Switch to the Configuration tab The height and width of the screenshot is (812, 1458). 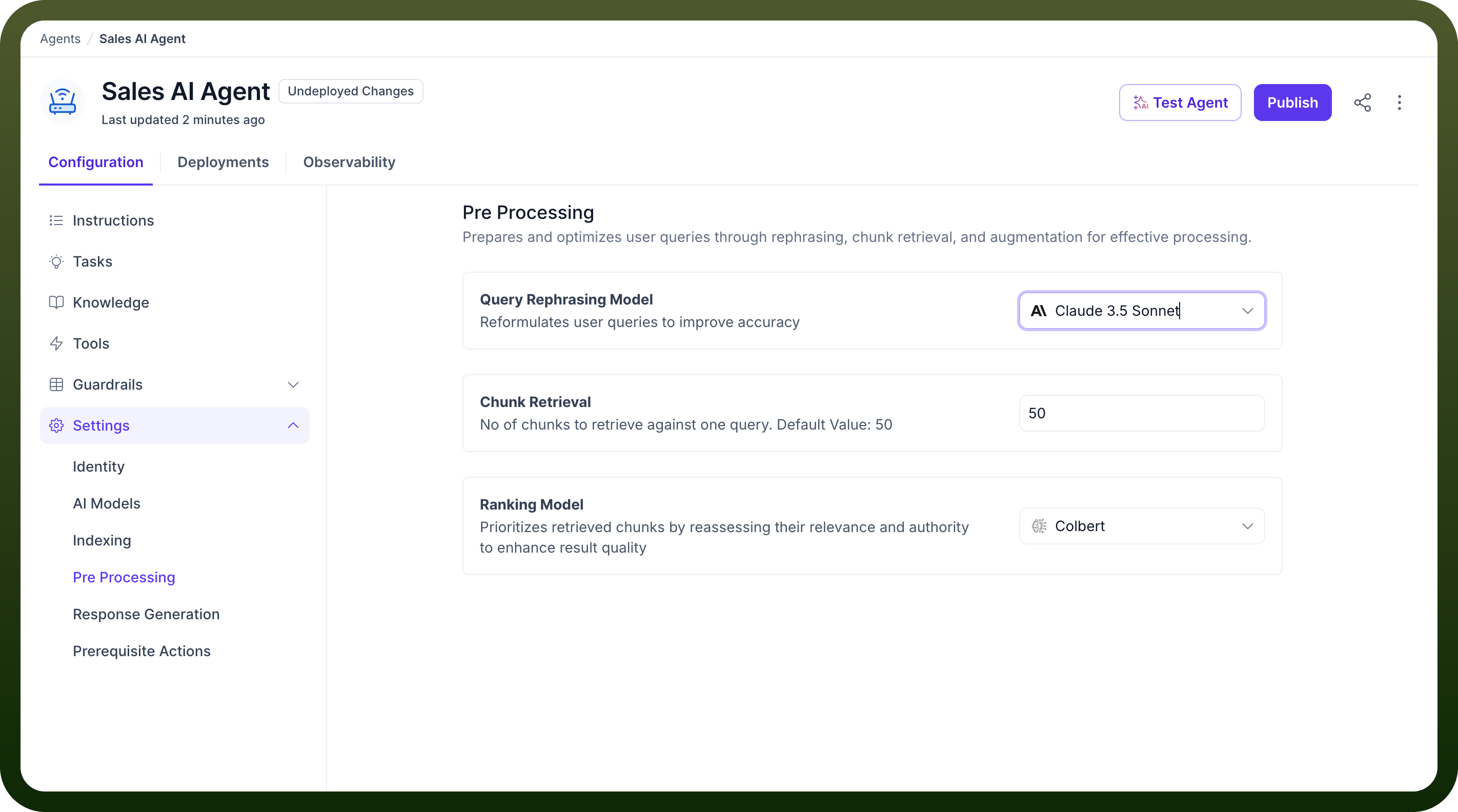[96, 163]
